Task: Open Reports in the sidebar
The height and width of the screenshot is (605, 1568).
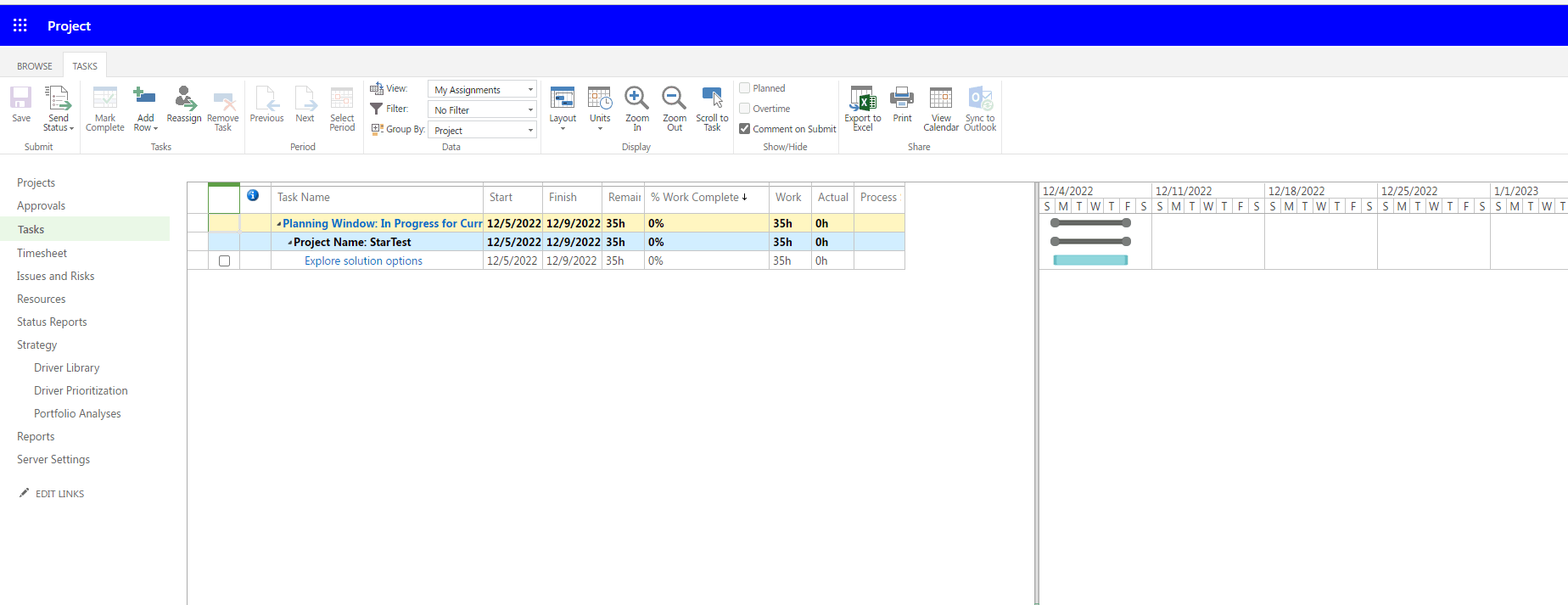Action: [36, 436]
